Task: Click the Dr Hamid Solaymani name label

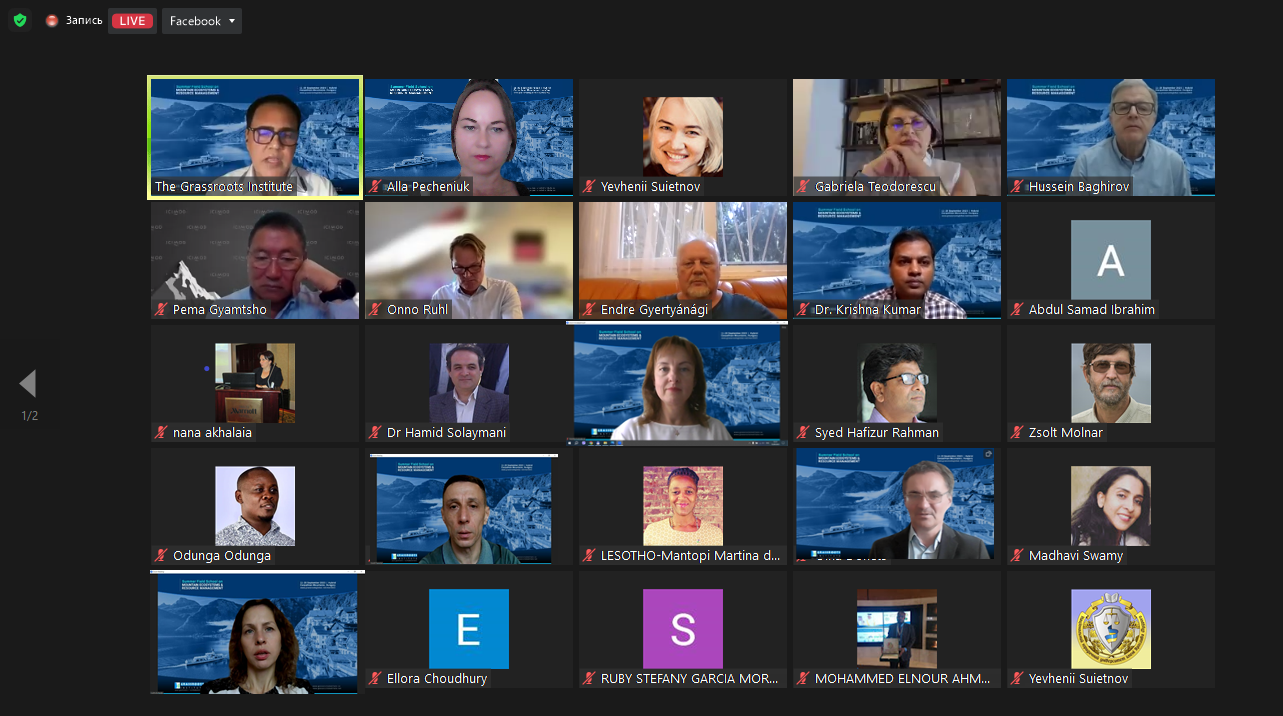Action: (x=445, y=433)
